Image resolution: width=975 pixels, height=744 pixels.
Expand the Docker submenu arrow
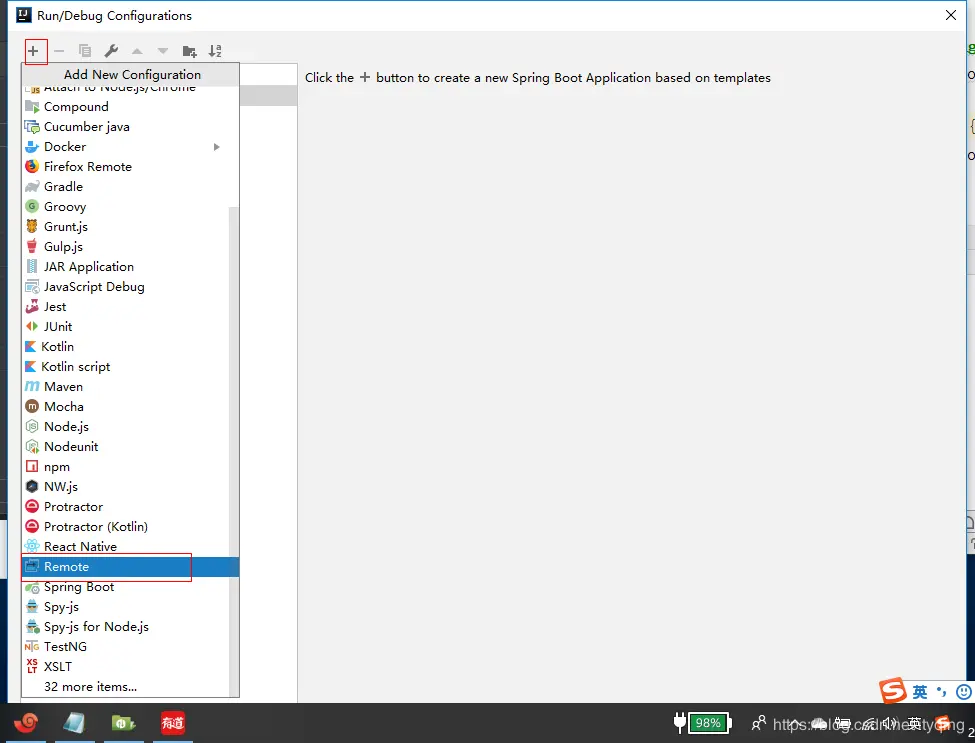[217, 147]
